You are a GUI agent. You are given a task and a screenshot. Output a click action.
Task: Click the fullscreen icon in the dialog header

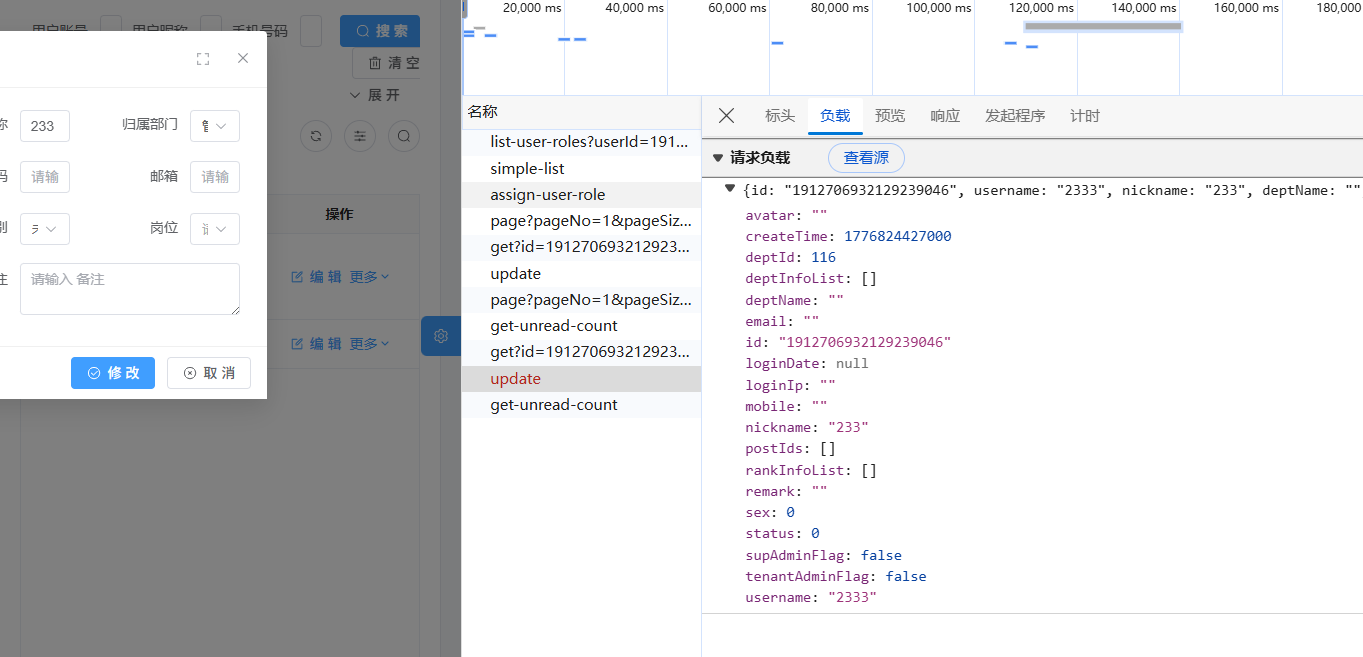203,59
